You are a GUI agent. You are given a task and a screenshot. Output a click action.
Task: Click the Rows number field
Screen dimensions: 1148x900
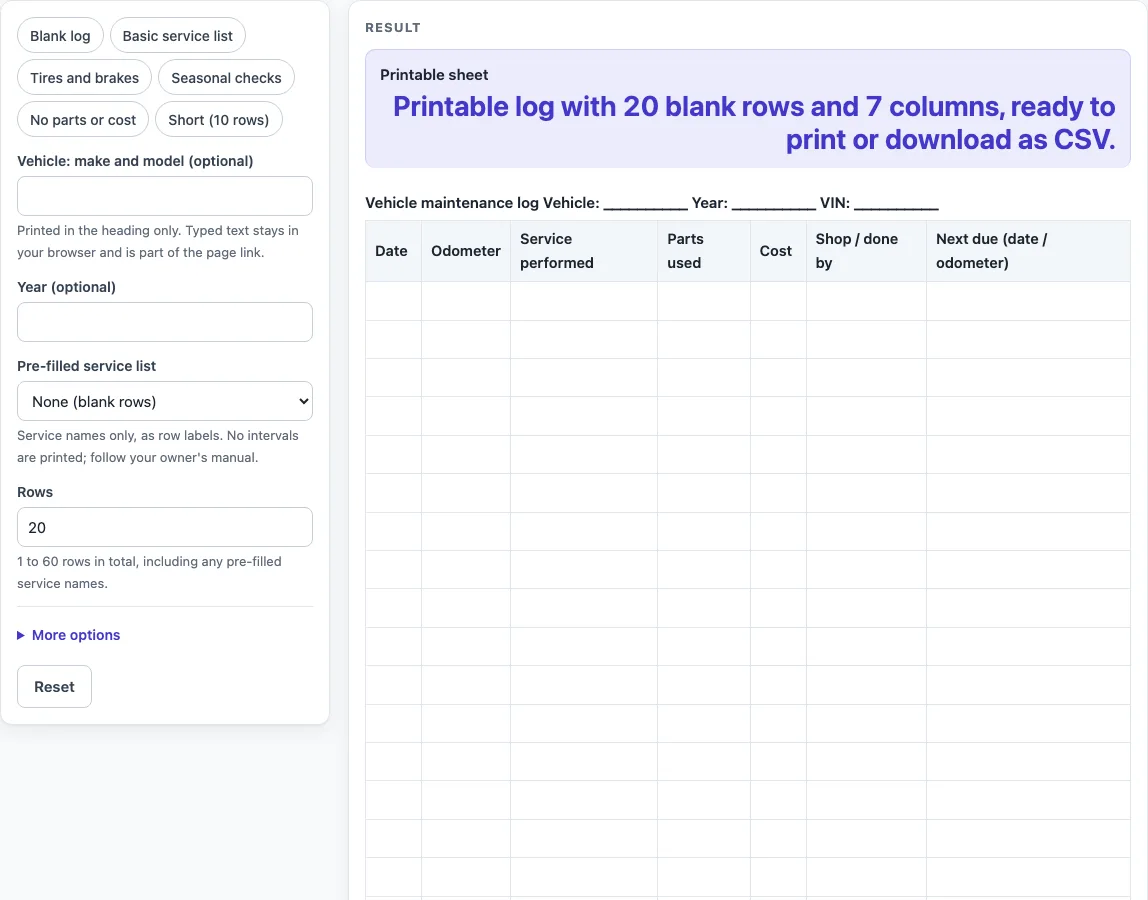point(165,527)
